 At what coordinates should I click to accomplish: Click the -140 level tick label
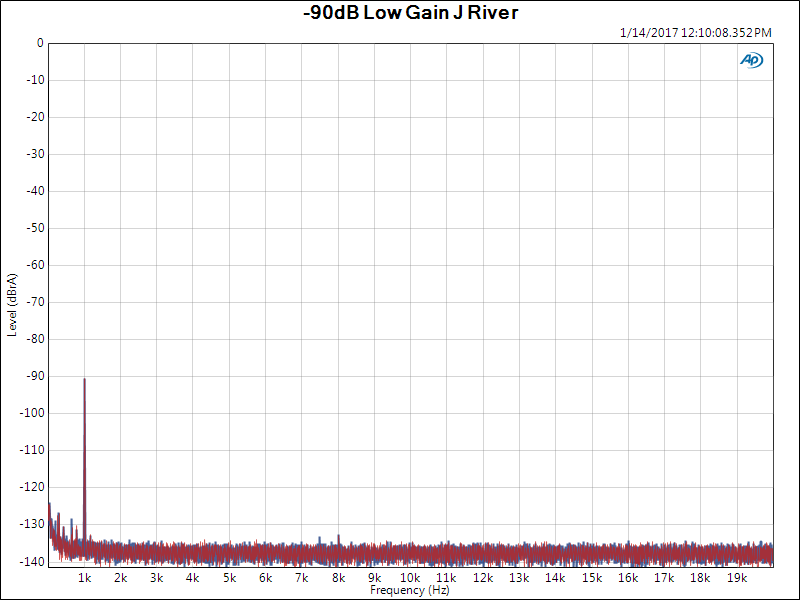point(33,561)
